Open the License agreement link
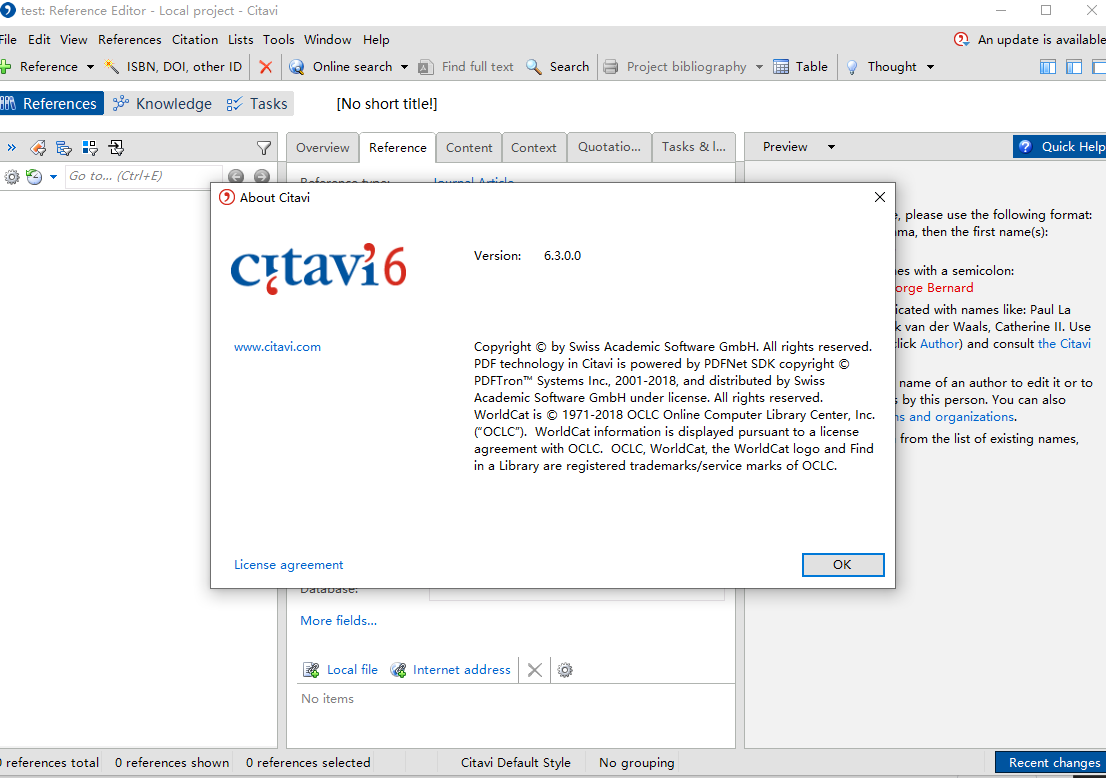The image size is (1106, 778). click(288, 565)
